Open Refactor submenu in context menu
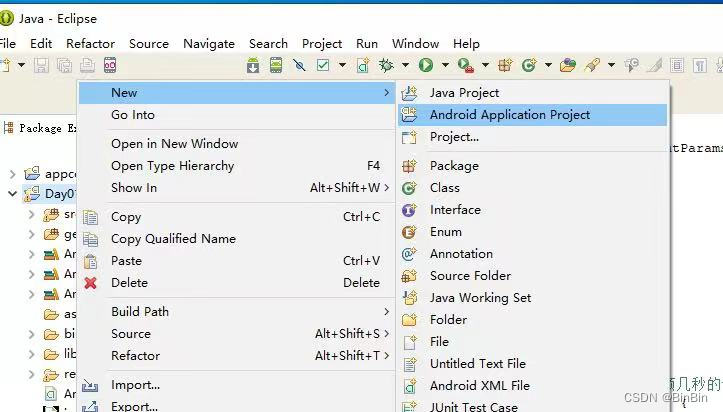Image resolution: width=723 pixels, height=412 pixels. [x=237, y=356]
